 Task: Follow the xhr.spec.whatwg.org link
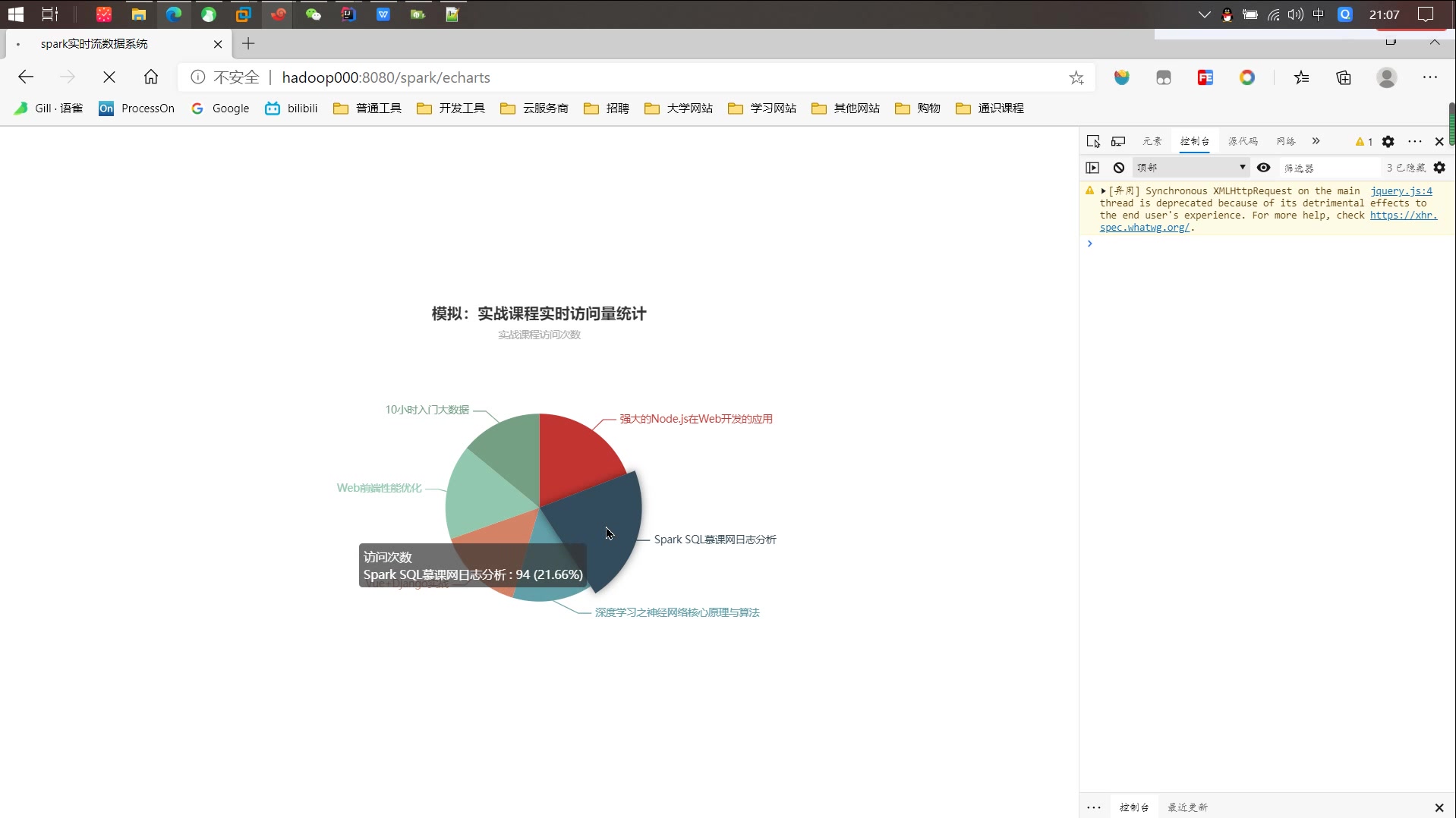pyautogui.click(x=1404, y=216)
